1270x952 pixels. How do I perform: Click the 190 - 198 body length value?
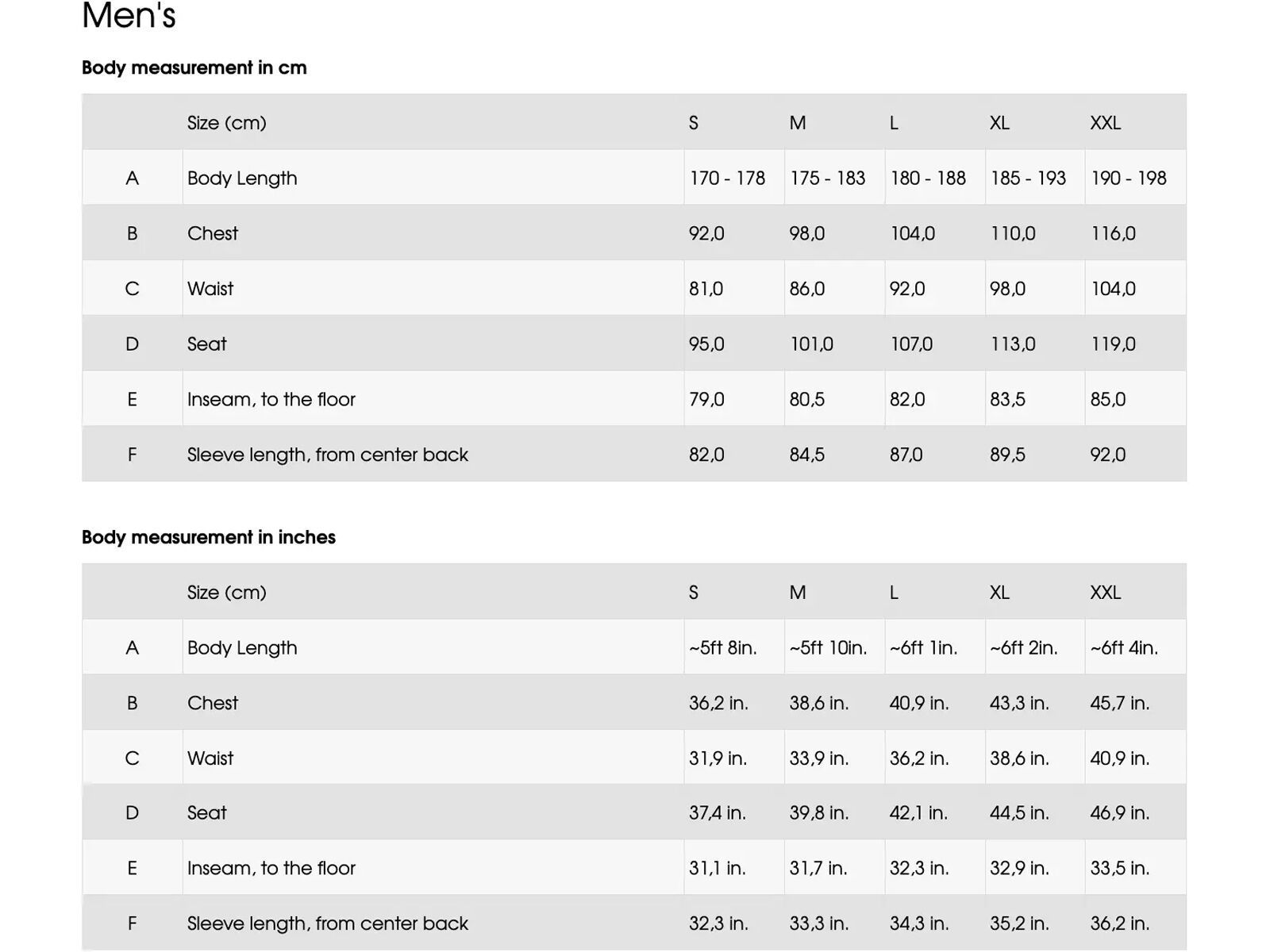coord(1128,178)
